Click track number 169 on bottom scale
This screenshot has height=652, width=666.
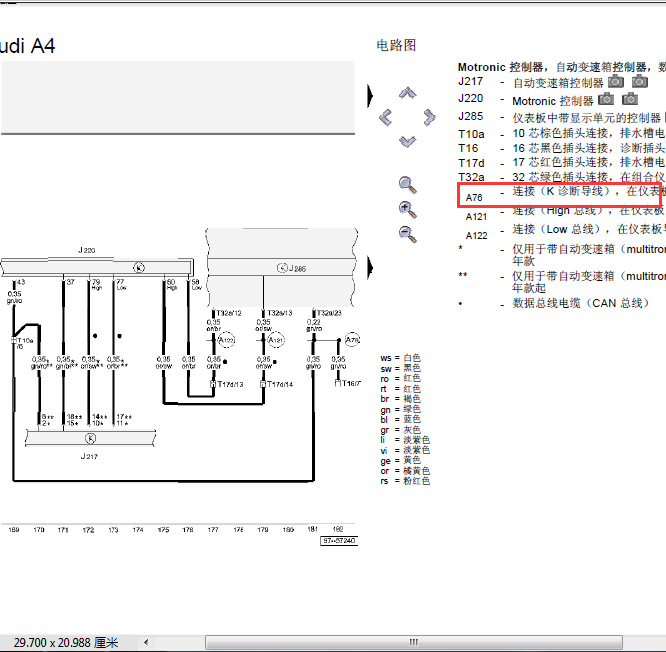[x=14, y=530]
